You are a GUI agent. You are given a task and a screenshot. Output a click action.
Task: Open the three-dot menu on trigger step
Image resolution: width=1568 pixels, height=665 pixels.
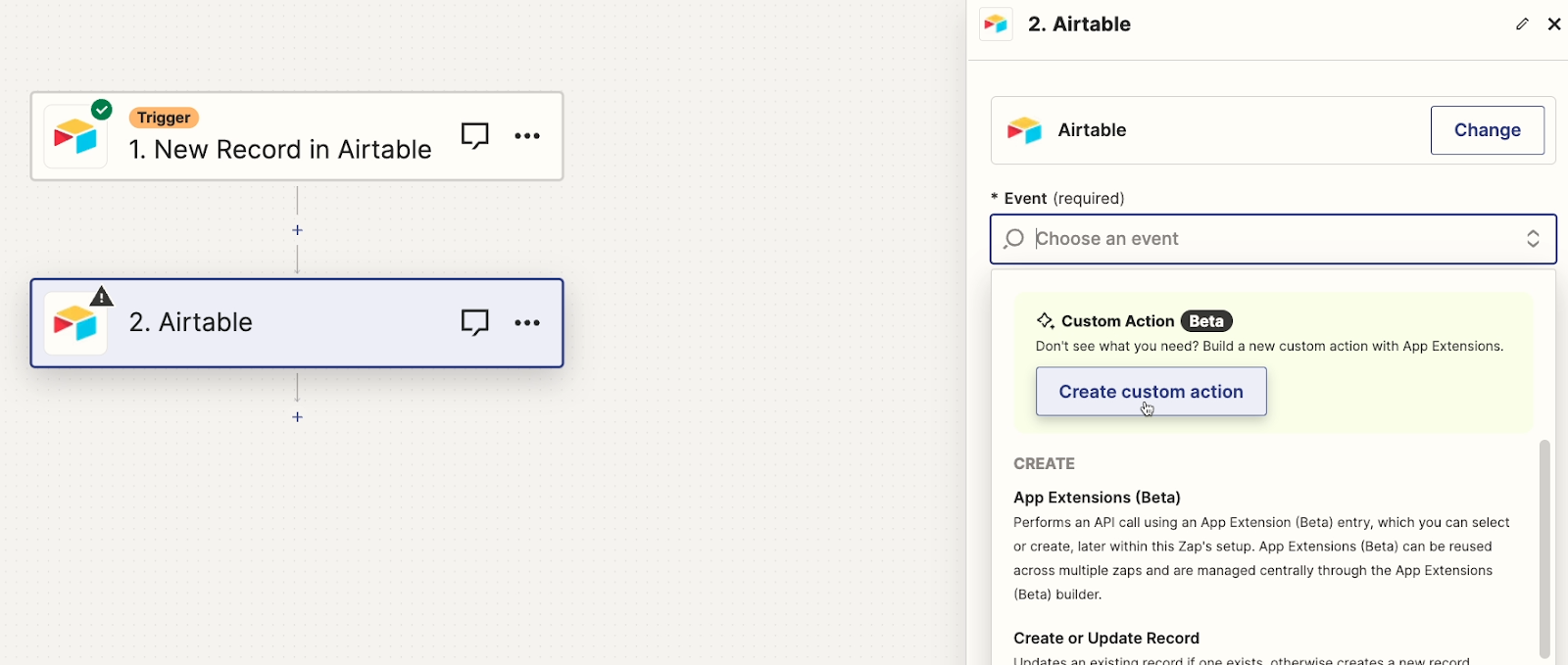point(527,136)
